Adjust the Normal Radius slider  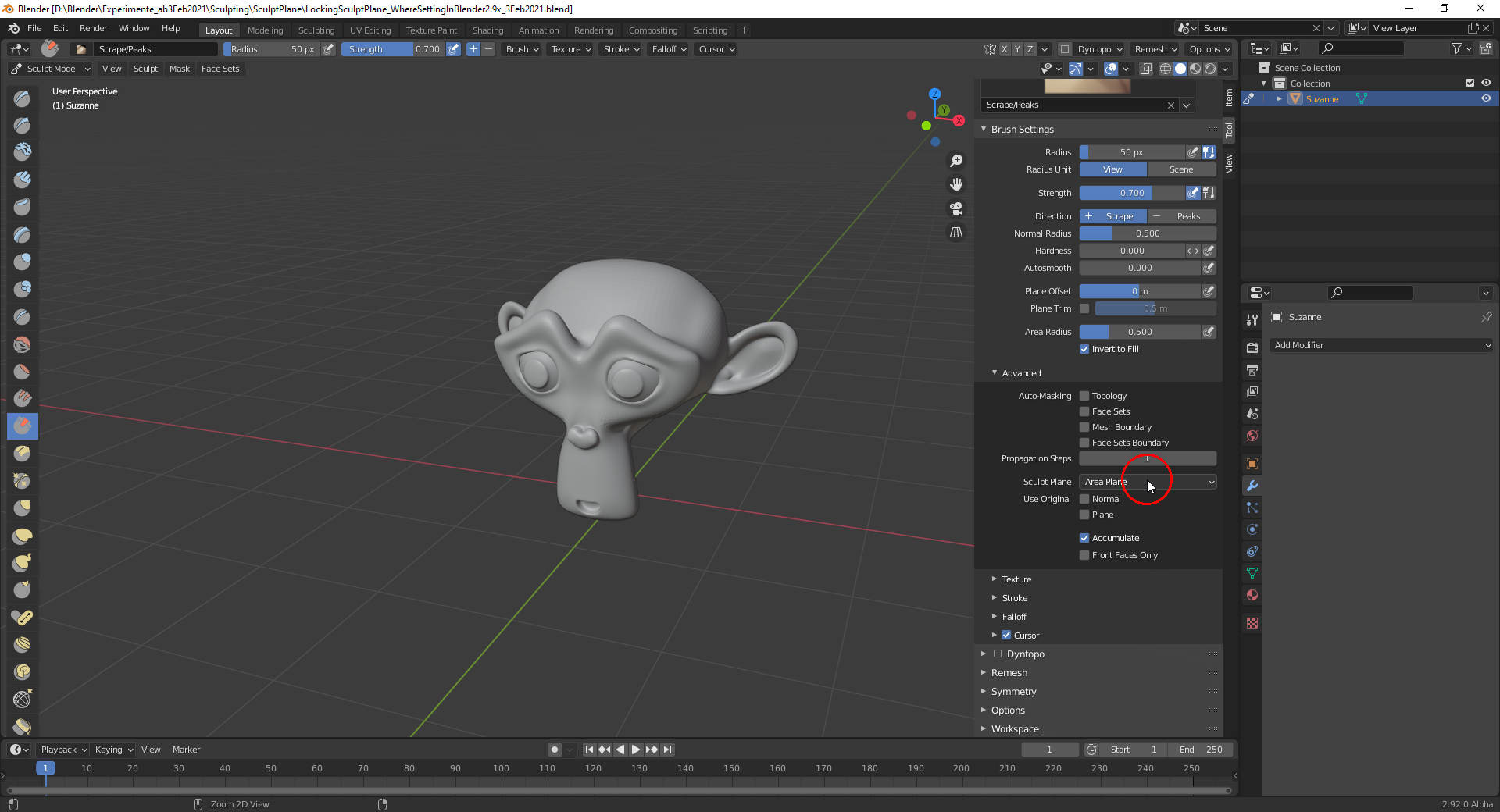(x=1148, y=233)
